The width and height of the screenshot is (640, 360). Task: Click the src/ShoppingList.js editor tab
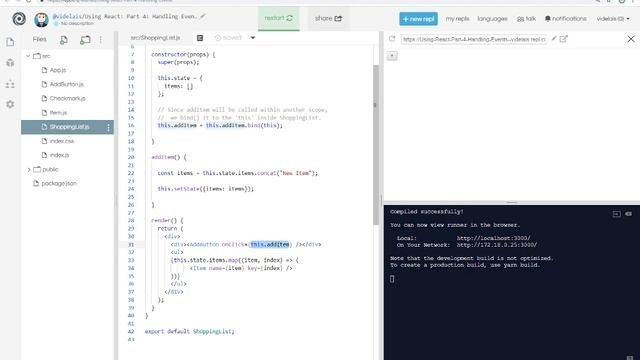[x=155, y=38]
